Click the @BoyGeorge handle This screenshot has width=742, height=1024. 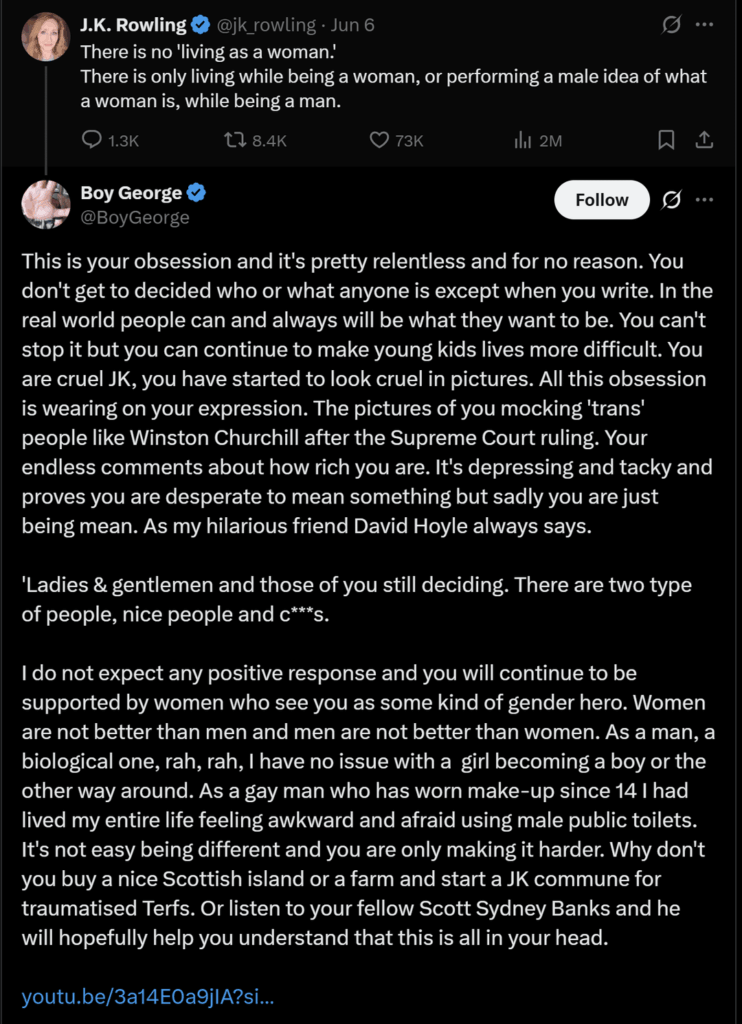(x=135, y=217)
